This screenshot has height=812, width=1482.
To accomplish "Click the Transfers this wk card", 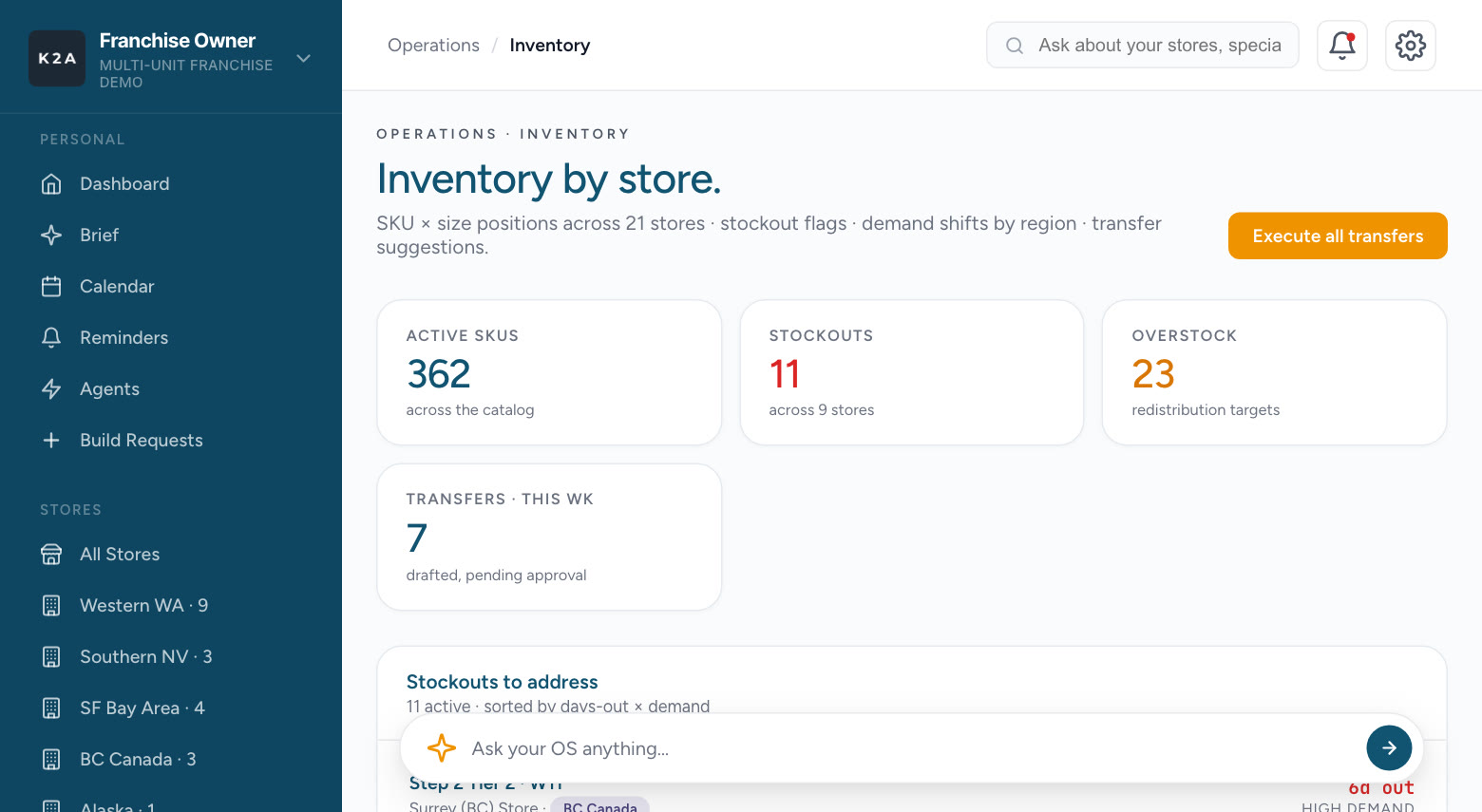I will coord(549,537).
